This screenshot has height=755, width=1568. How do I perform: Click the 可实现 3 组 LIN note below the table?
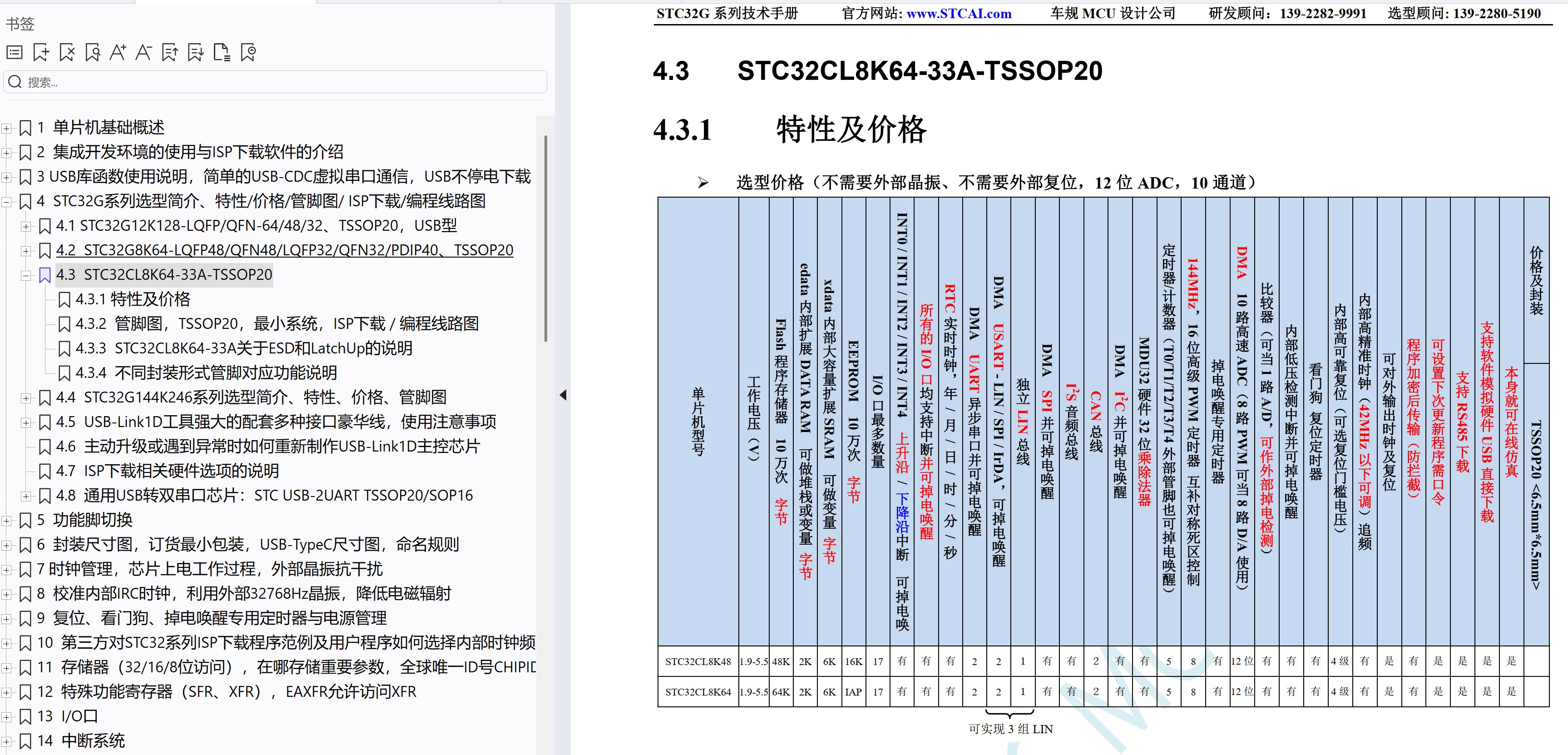[1010, 729]
